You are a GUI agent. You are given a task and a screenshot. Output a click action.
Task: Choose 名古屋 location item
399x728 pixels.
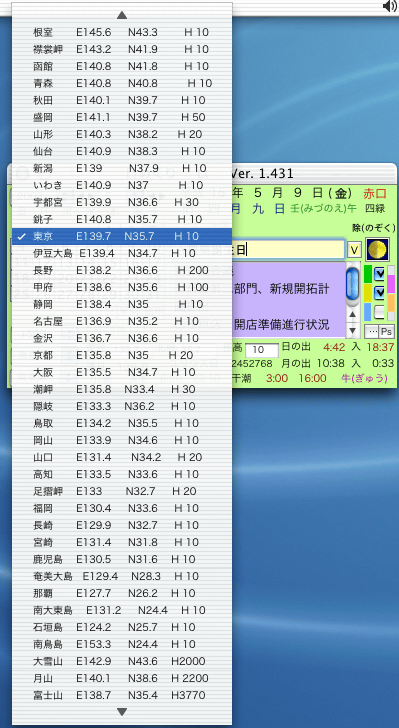[122, 321]
